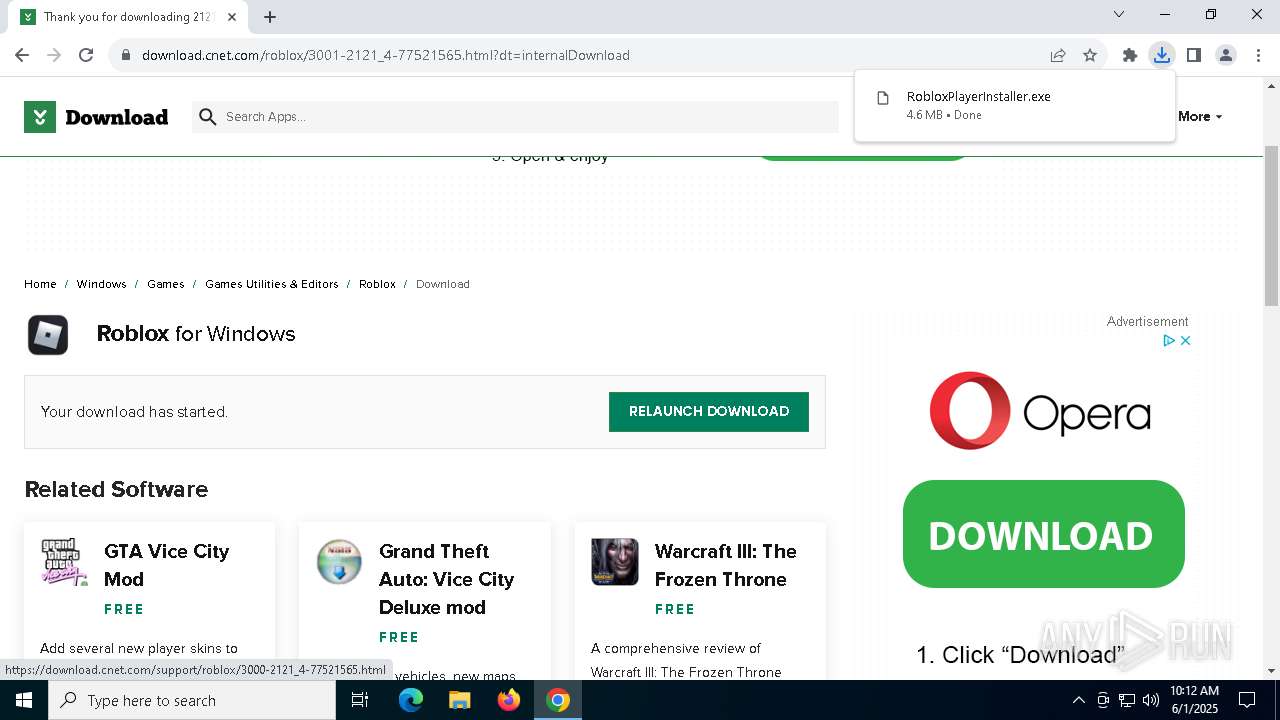1280x720 pixels.
Task: Click the RELAUNCH DOWNLOAD button
Action: (709, 412)
